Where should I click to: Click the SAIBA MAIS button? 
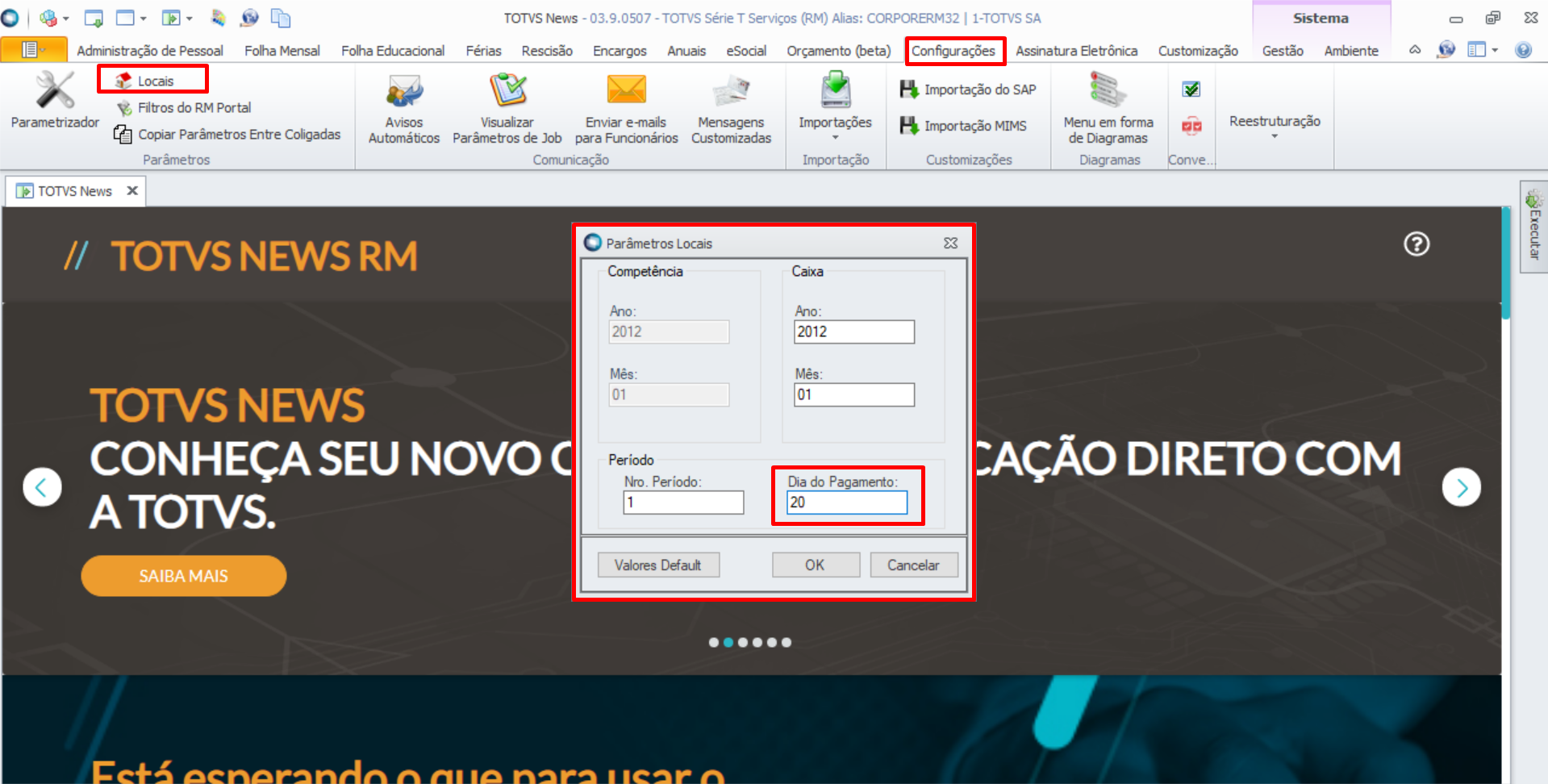tap(183, 576)
